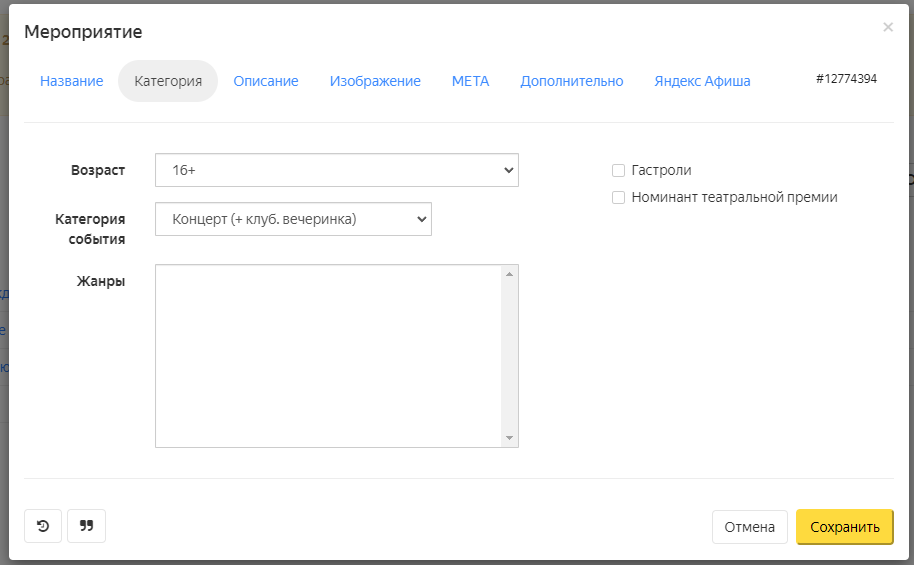Viewport: 914px width, 565px height.
Task: Open the Возраст dropdown showing 16+
Action: [x=337, y=170]
